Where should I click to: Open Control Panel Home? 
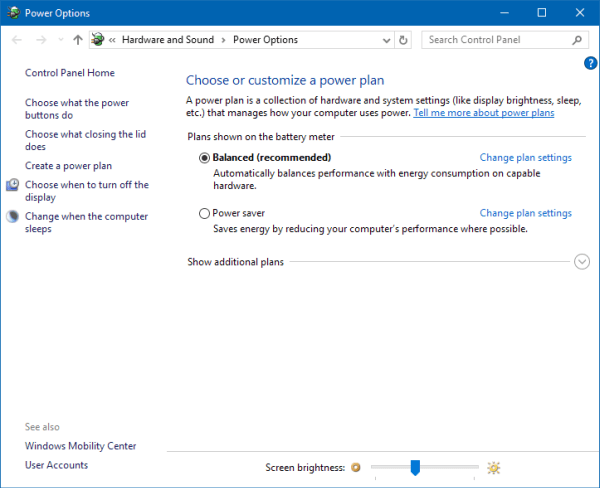69,73
